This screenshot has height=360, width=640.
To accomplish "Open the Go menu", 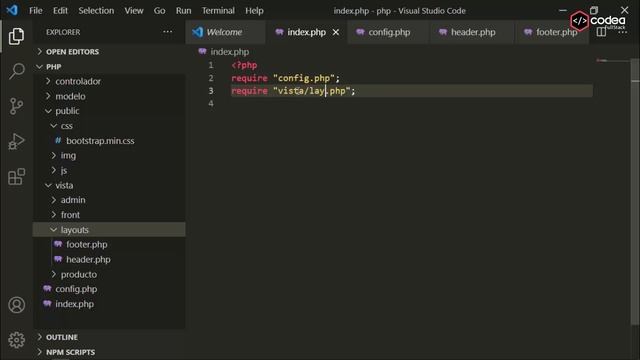I will pos(160,11).
